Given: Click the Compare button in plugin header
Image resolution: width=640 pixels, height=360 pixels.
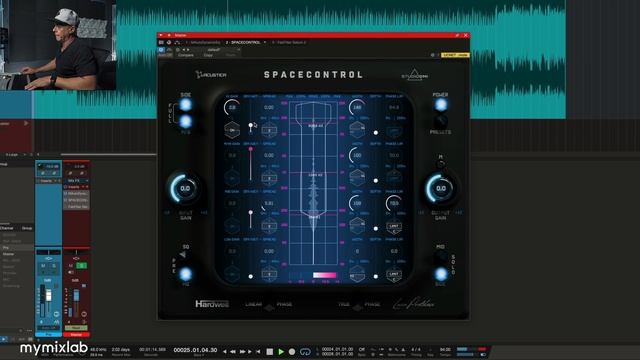Looking at the screenshot, I should pyautogui.click(x=186, y=55).
